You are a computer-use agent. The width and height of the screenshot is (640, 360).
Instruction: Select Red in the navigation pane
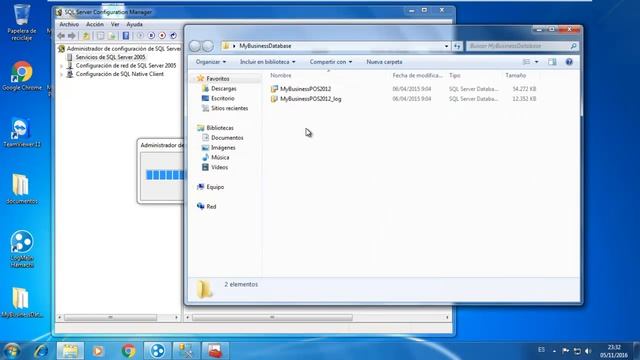[x=211, y=207]
